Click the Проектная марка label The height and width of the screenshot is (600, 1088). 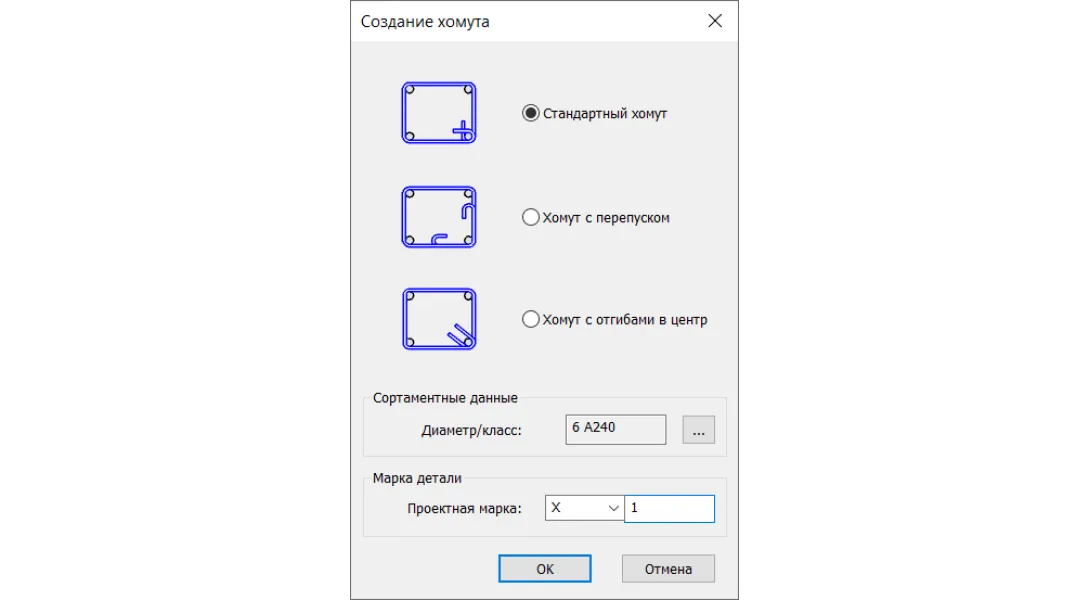pyautogui.click(x=464, y=508)
